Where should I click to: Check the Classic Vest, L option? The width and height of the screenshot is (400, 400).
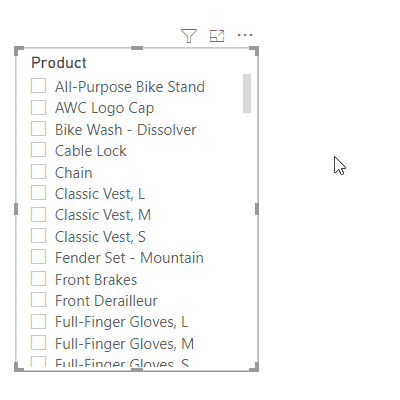(38, 193)
